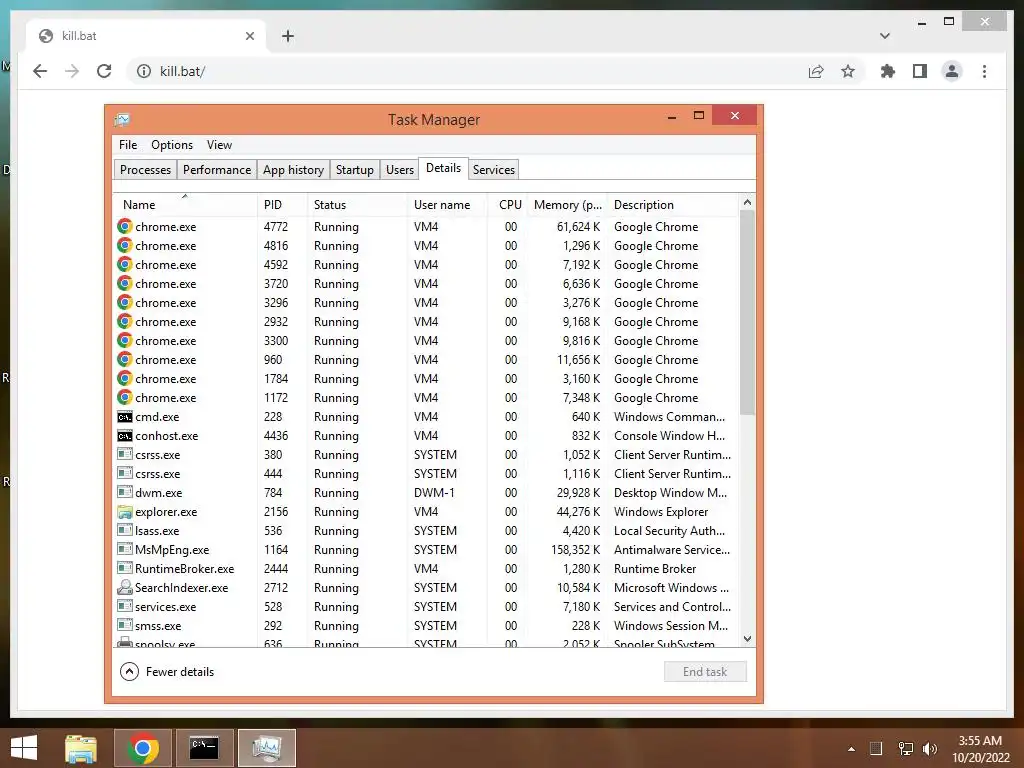Open Chrome three-dot menu
The width and height of the screenshot is (1024, 768).
point(984,71)
